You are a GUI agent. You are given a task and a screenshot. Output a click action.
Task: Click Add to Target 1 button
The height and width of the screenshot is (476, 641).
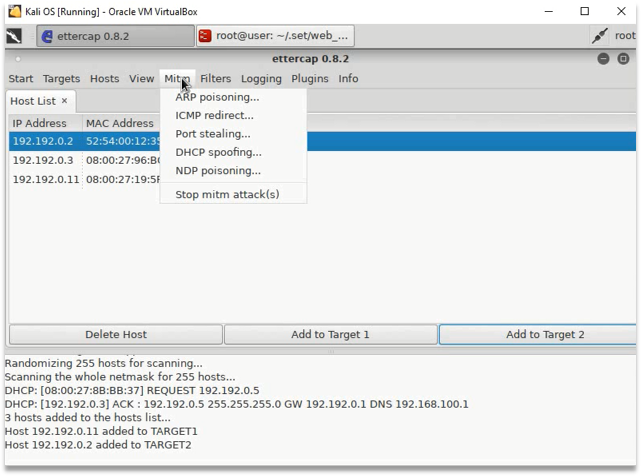point(330,335)
